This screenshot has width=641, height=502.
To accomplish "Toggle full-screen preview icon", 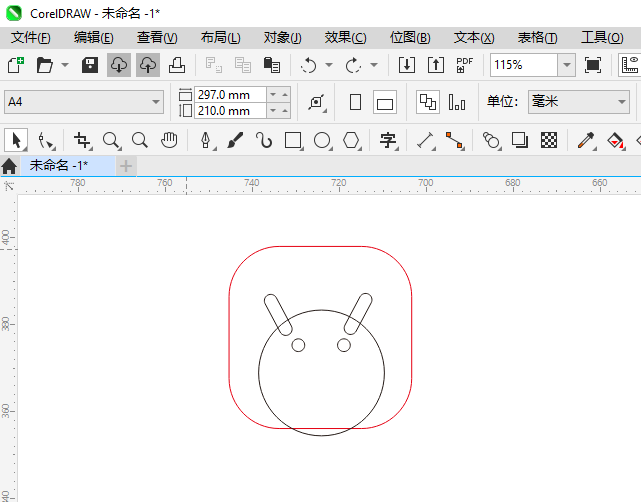I will (593, 65).
